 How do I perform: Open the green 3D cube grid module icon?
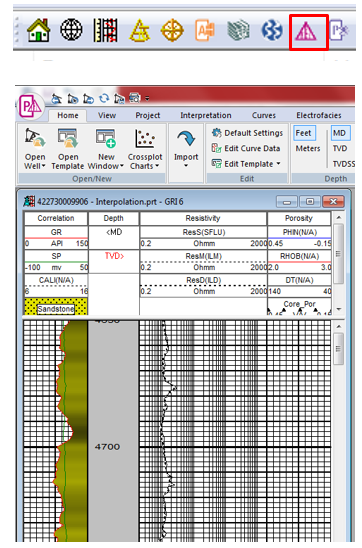(x=239, y=30)
